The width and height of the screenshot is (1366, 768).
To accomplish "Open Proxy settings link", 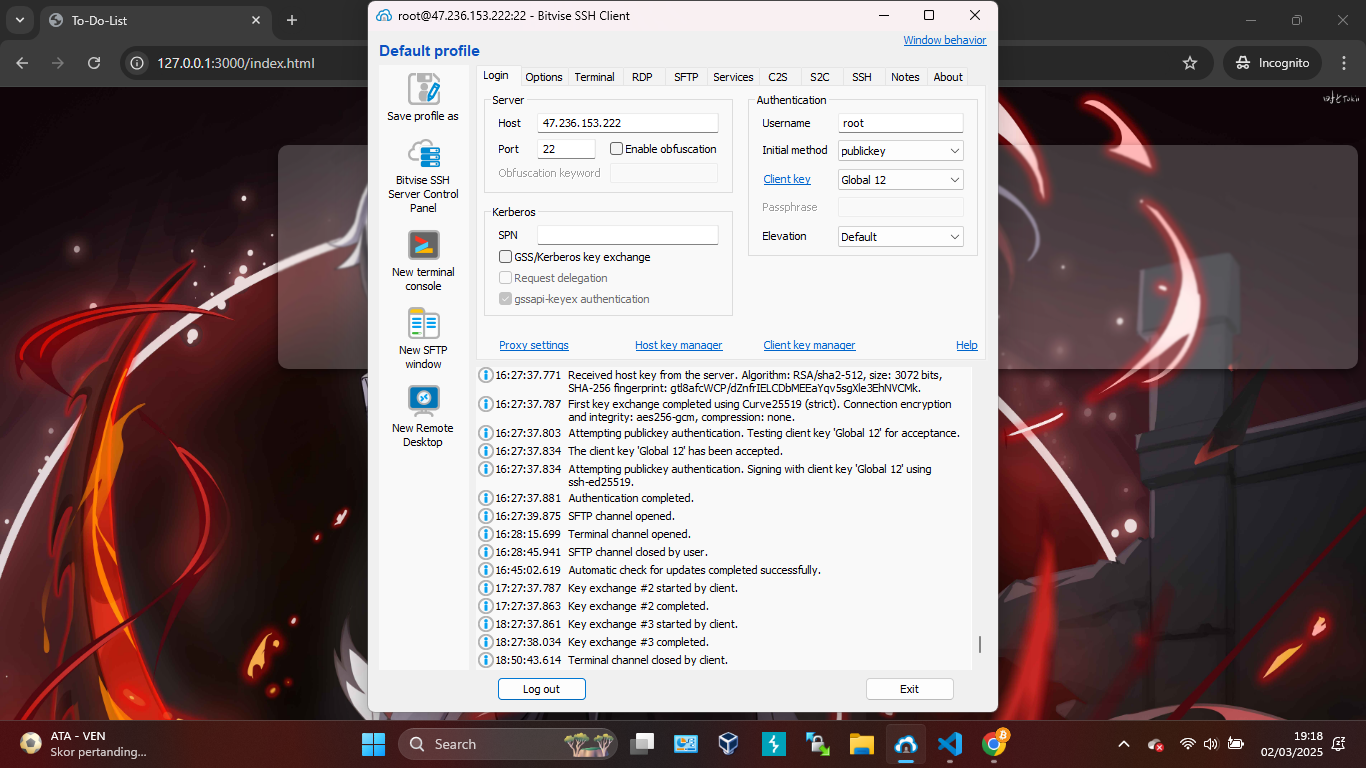I will pyautogui.click(x=534, y=345).
